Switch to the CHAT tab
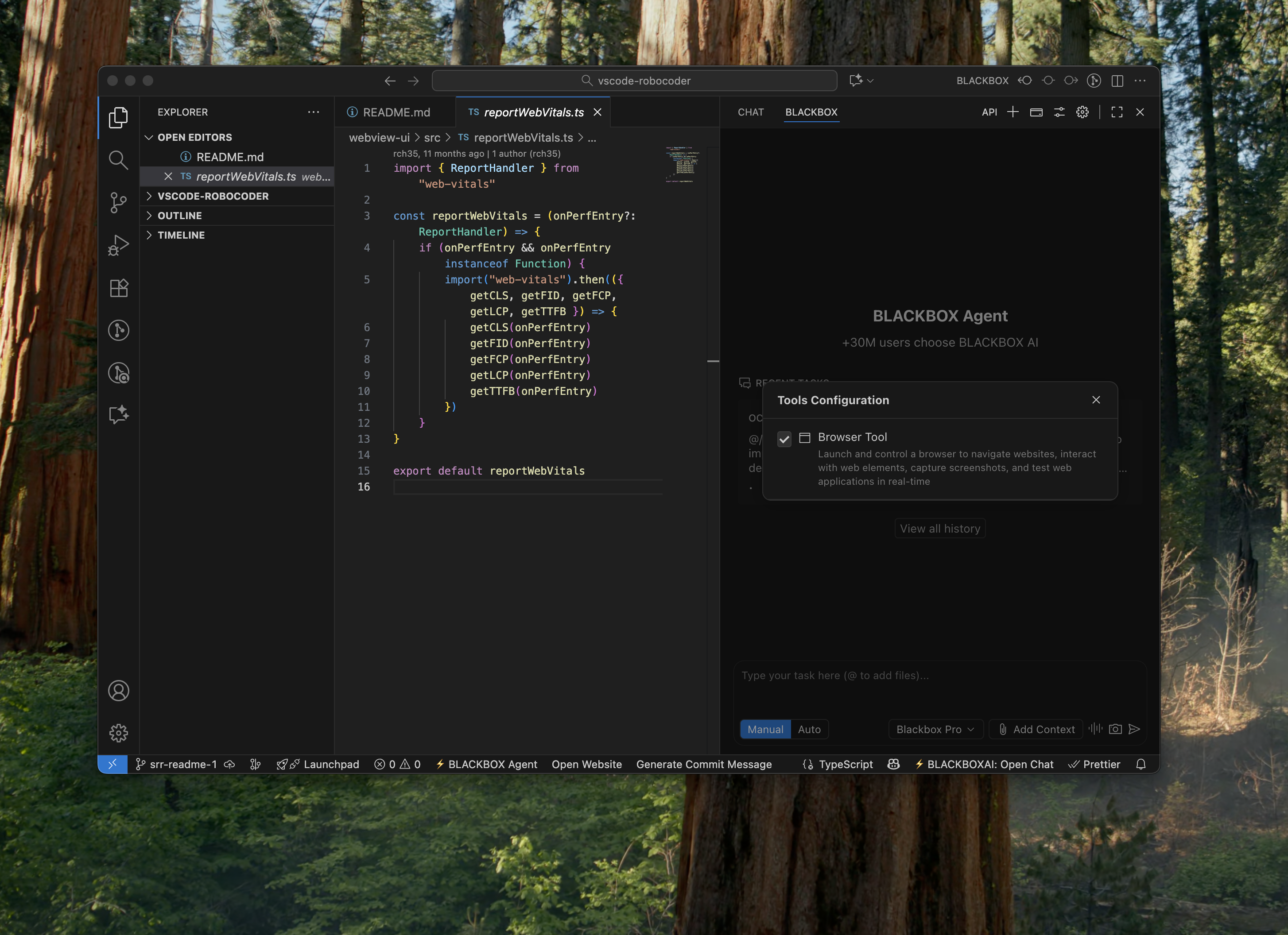Viewport: 1288px width, 935px height. point(750,112)
